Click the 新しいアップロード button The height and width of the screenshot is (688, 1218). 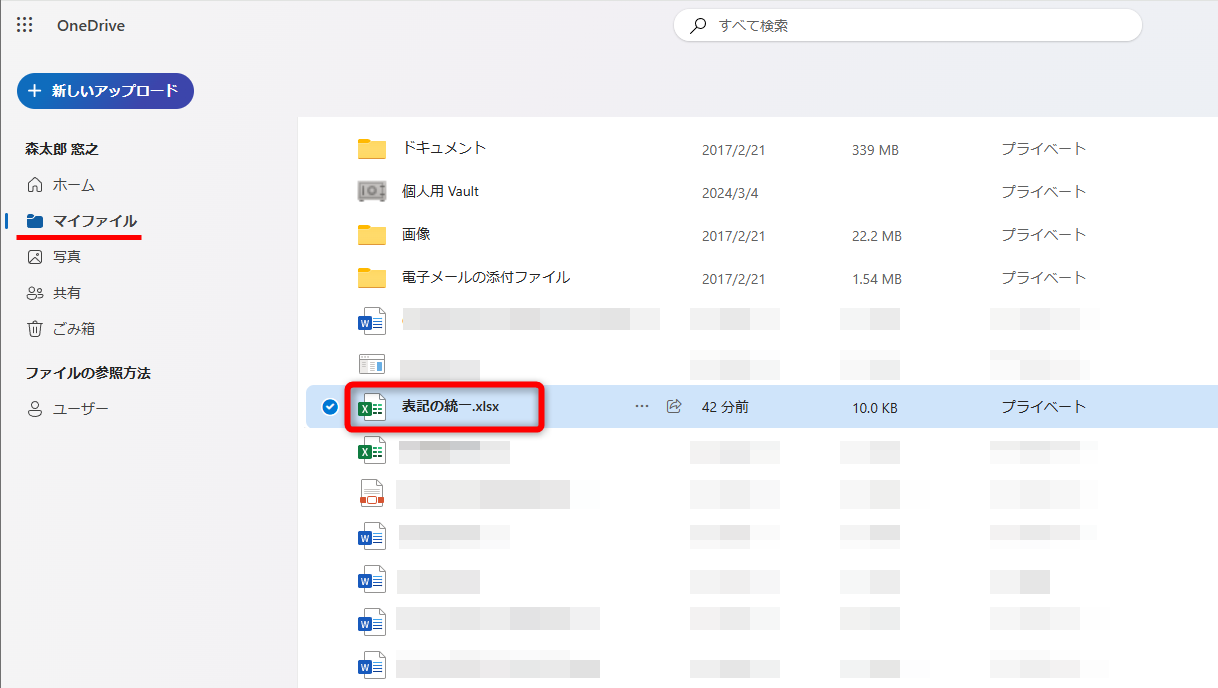(105, 90)
